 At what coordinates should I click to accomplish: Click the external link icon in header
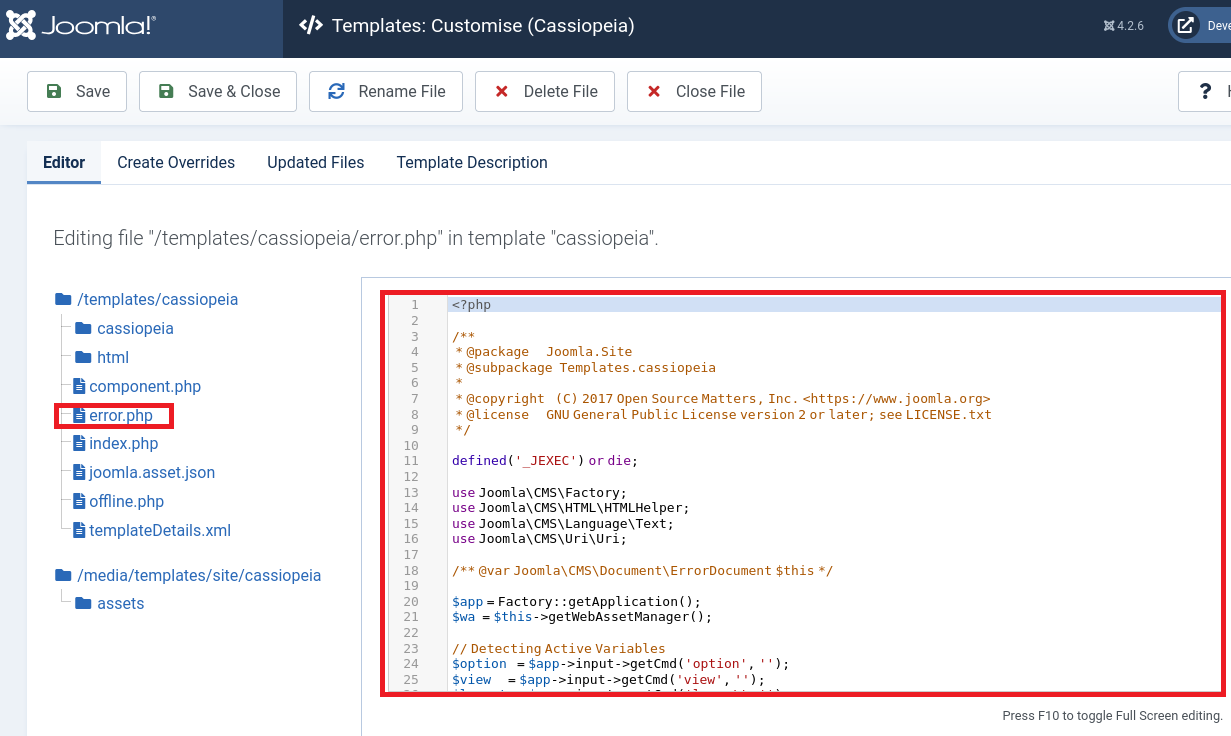[1185, 26]
